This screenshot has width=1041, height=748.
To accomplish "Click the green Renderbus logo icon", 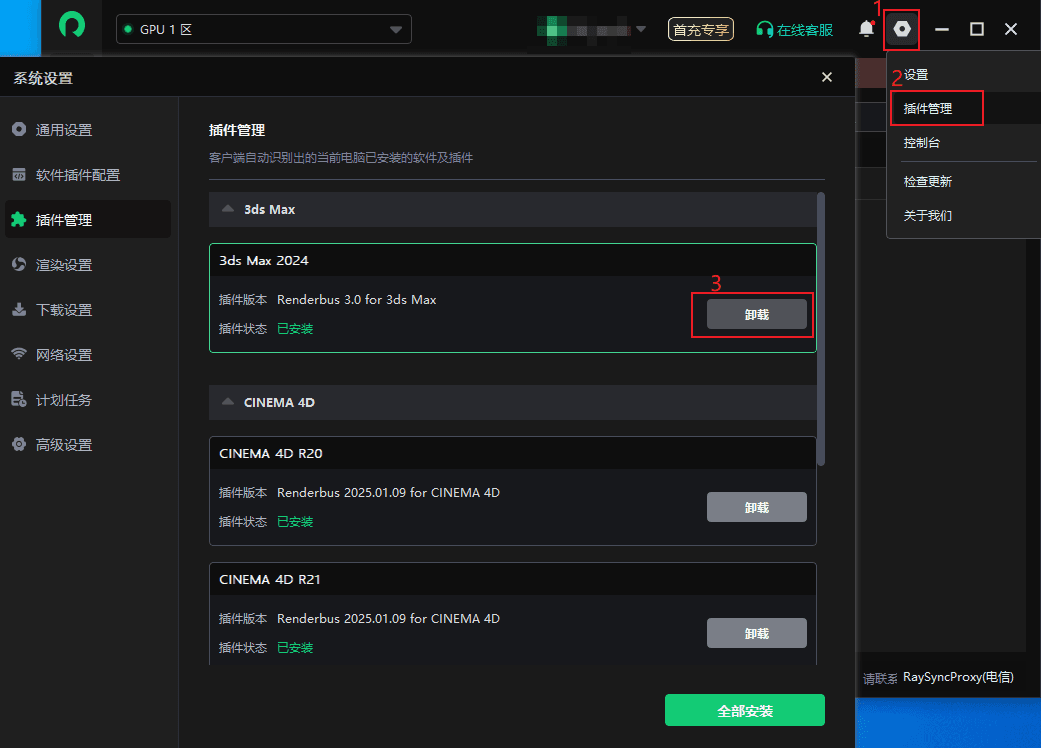I will point(72,26).
